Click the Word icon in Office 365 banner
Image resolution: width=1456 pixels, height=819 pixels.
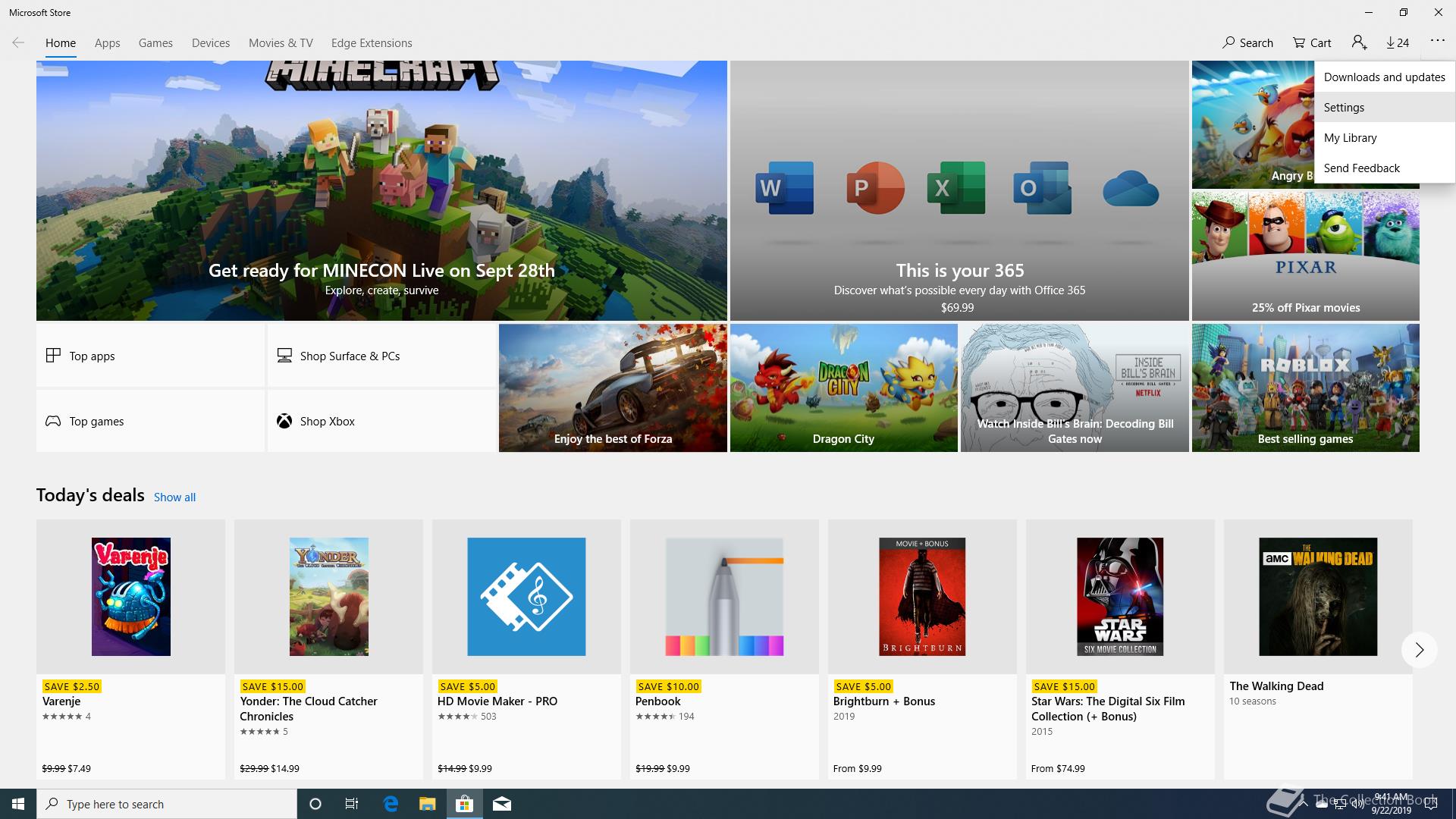[784, 187]
